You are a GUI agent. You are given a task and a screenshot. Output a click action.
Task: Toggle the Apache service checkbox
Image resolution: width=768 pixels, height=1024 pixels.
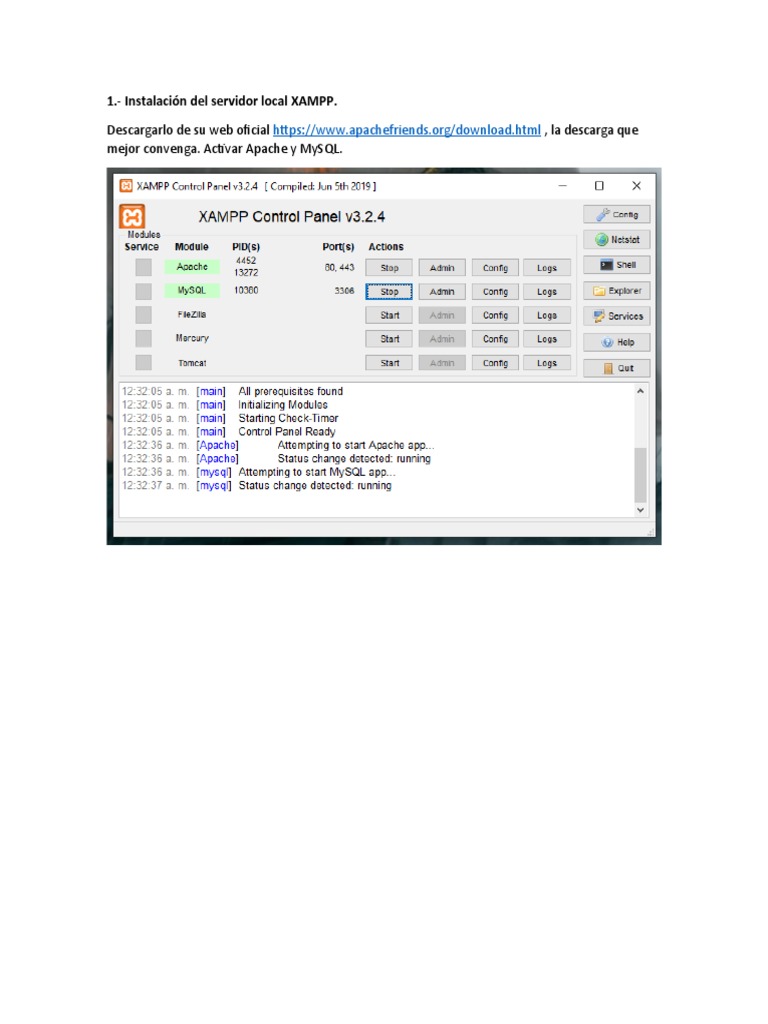144,267
